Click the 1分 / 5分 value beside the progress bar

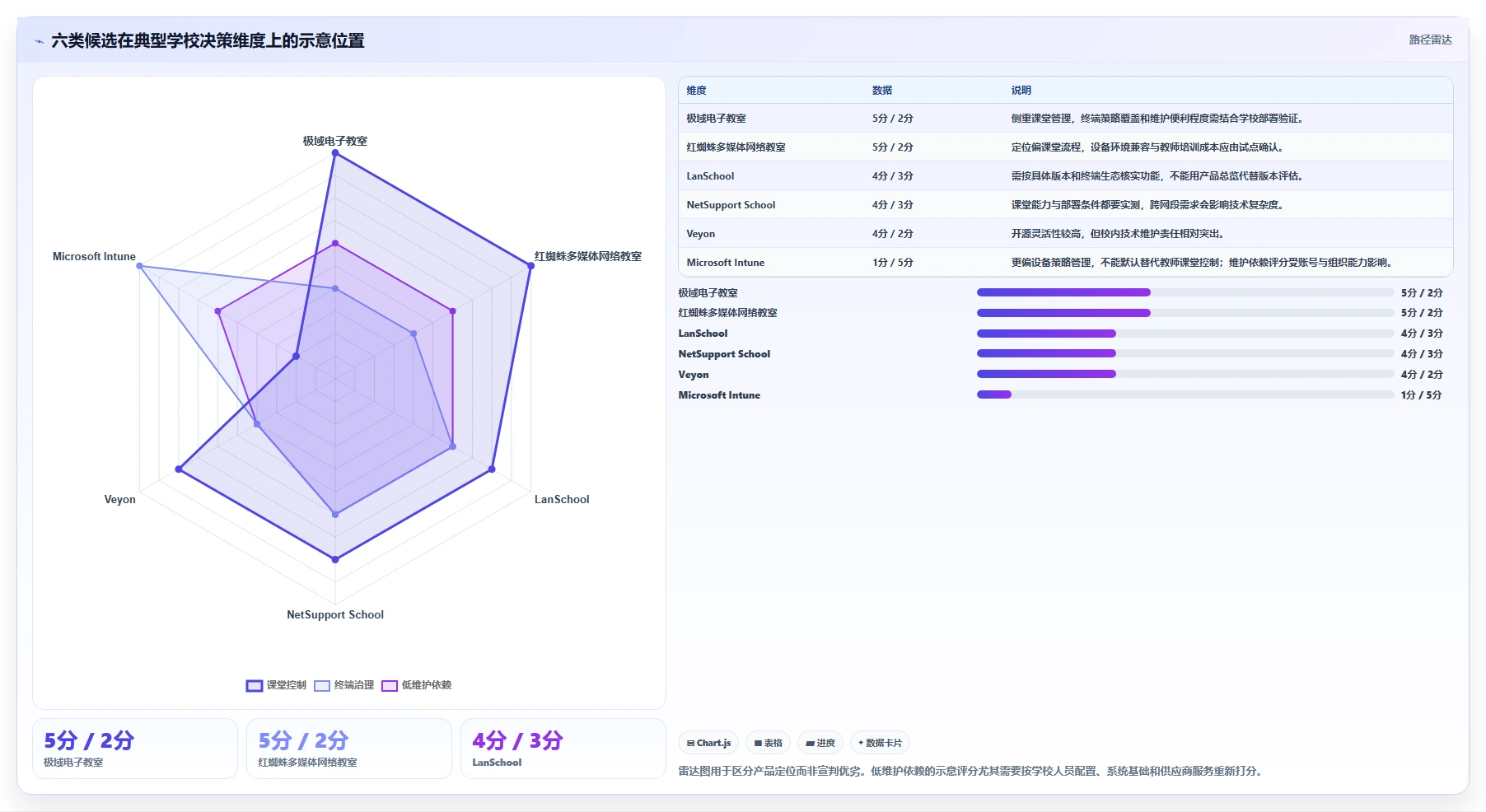pos(1422,395)
